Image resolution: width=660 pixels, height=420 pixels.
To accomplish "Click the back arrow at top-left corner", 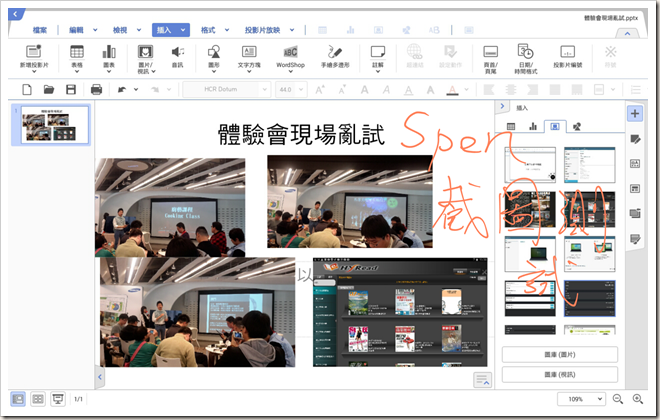I will pyautogui.click(x=15, y=14).
